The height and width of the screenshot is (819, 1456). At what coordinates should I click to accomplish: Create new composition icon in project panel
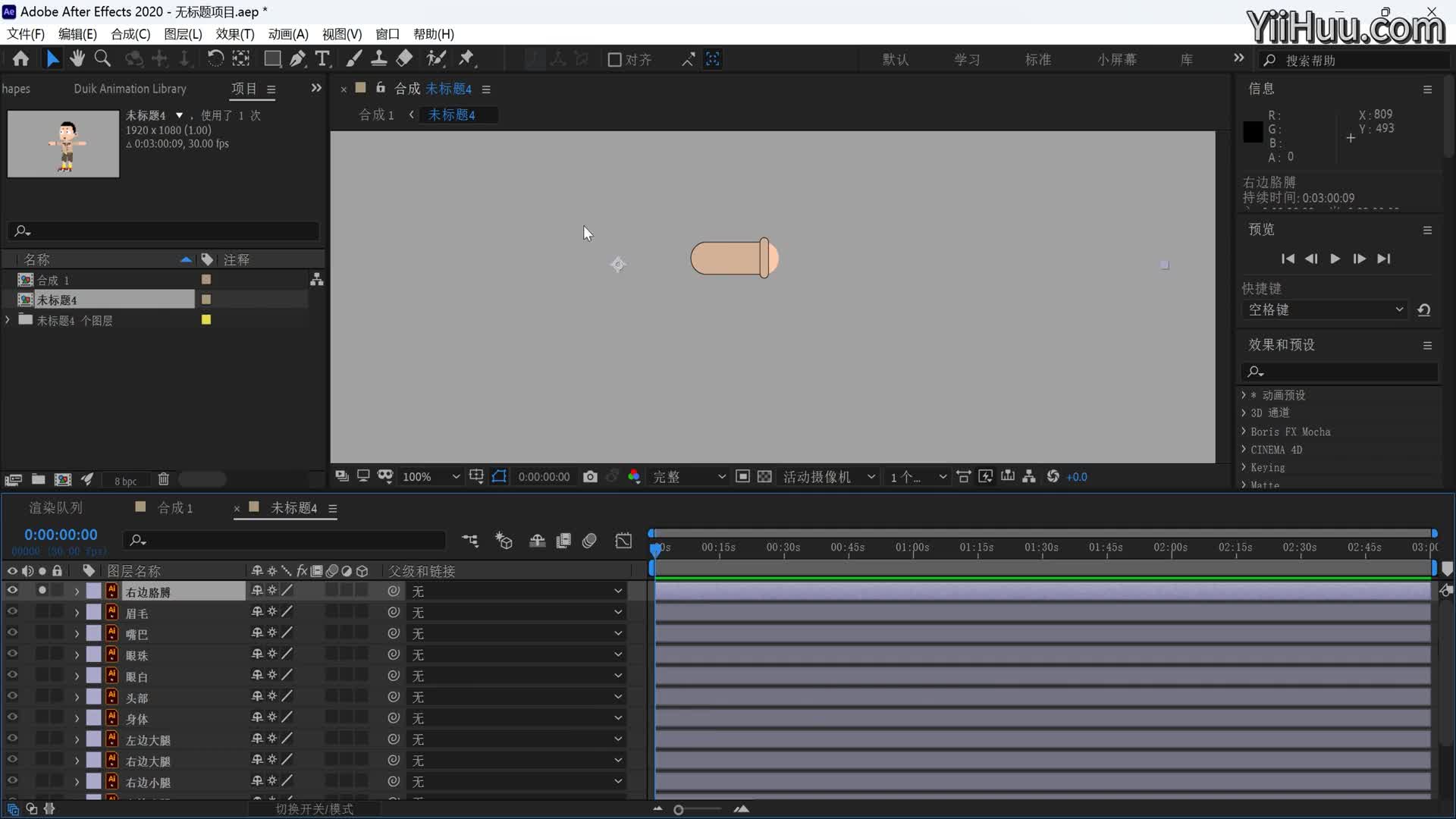coord(63,479)
